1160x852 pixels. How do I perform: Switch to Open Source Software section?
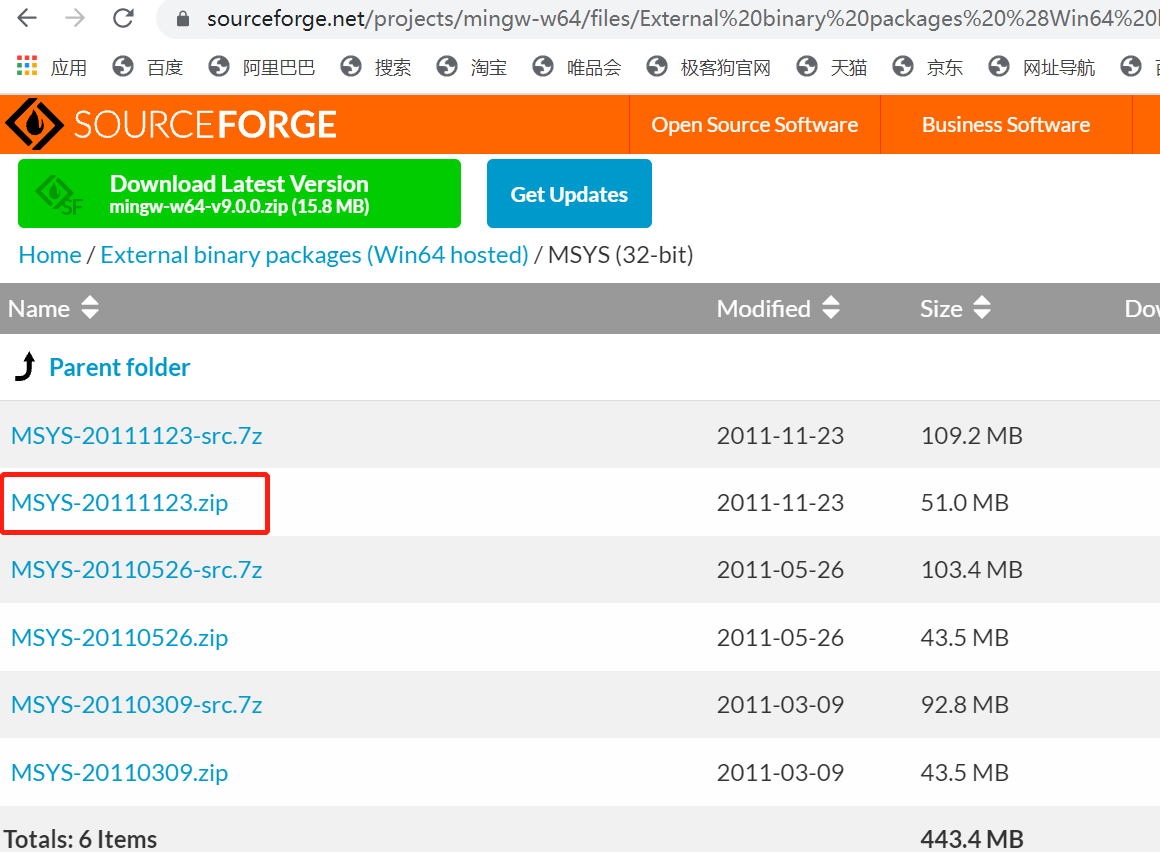click(754, 124)
